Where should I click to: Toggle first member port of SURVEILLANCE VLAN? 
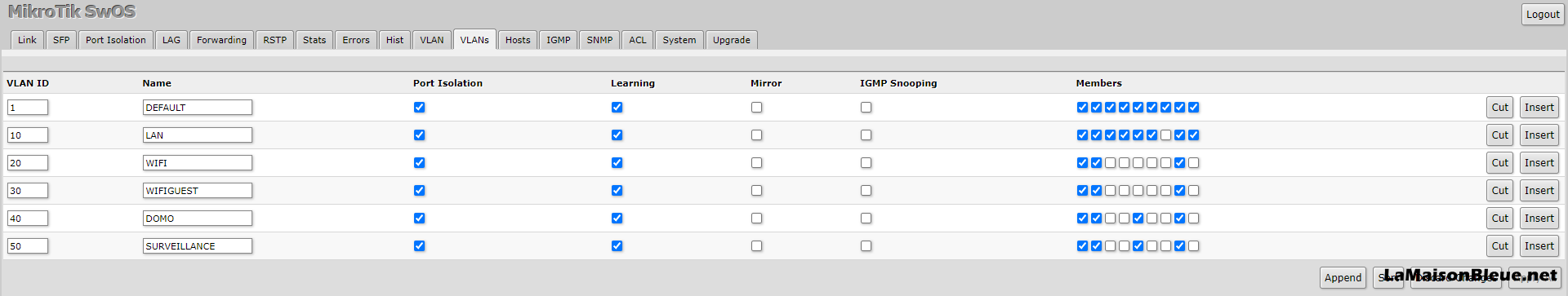(x=1082, y=246)
